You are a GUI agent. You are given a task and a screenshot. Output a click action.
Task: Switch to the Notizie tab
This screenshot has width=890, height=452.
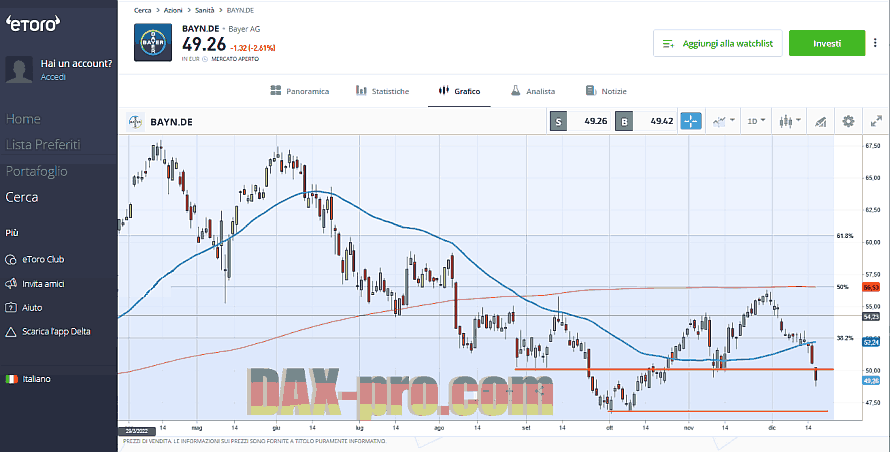(606, 91)
